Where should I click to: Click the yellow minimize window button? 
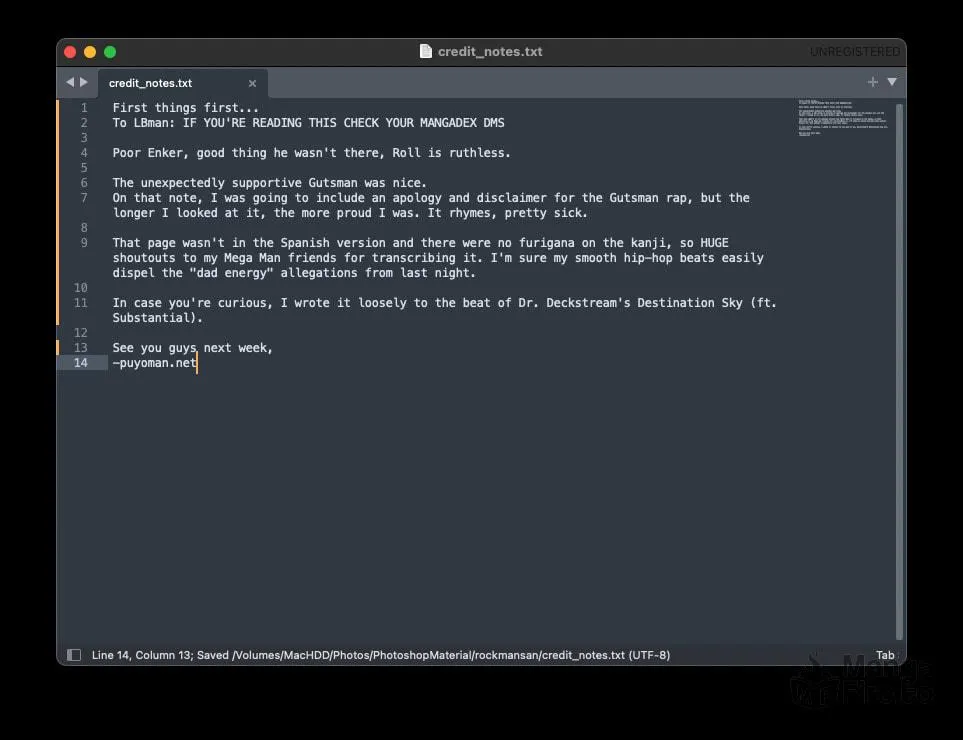coord(90,52)
